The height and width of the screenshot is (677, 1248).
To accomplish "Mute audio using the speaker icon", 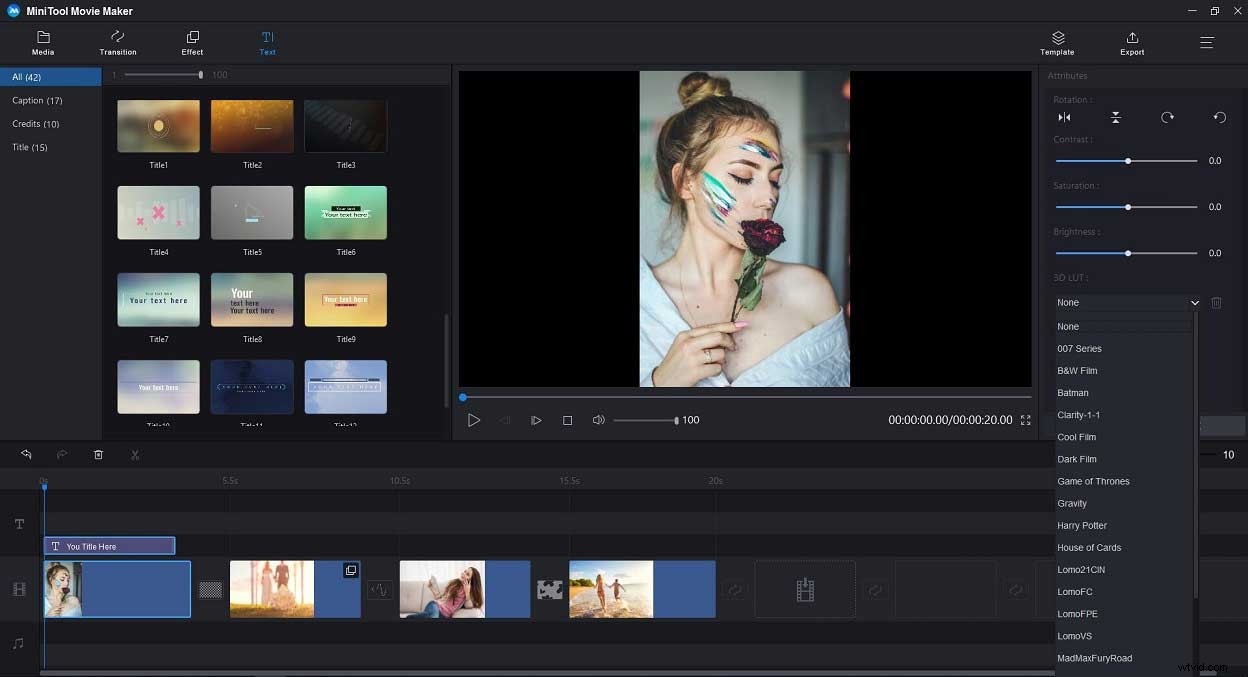I will coord(598,420).
